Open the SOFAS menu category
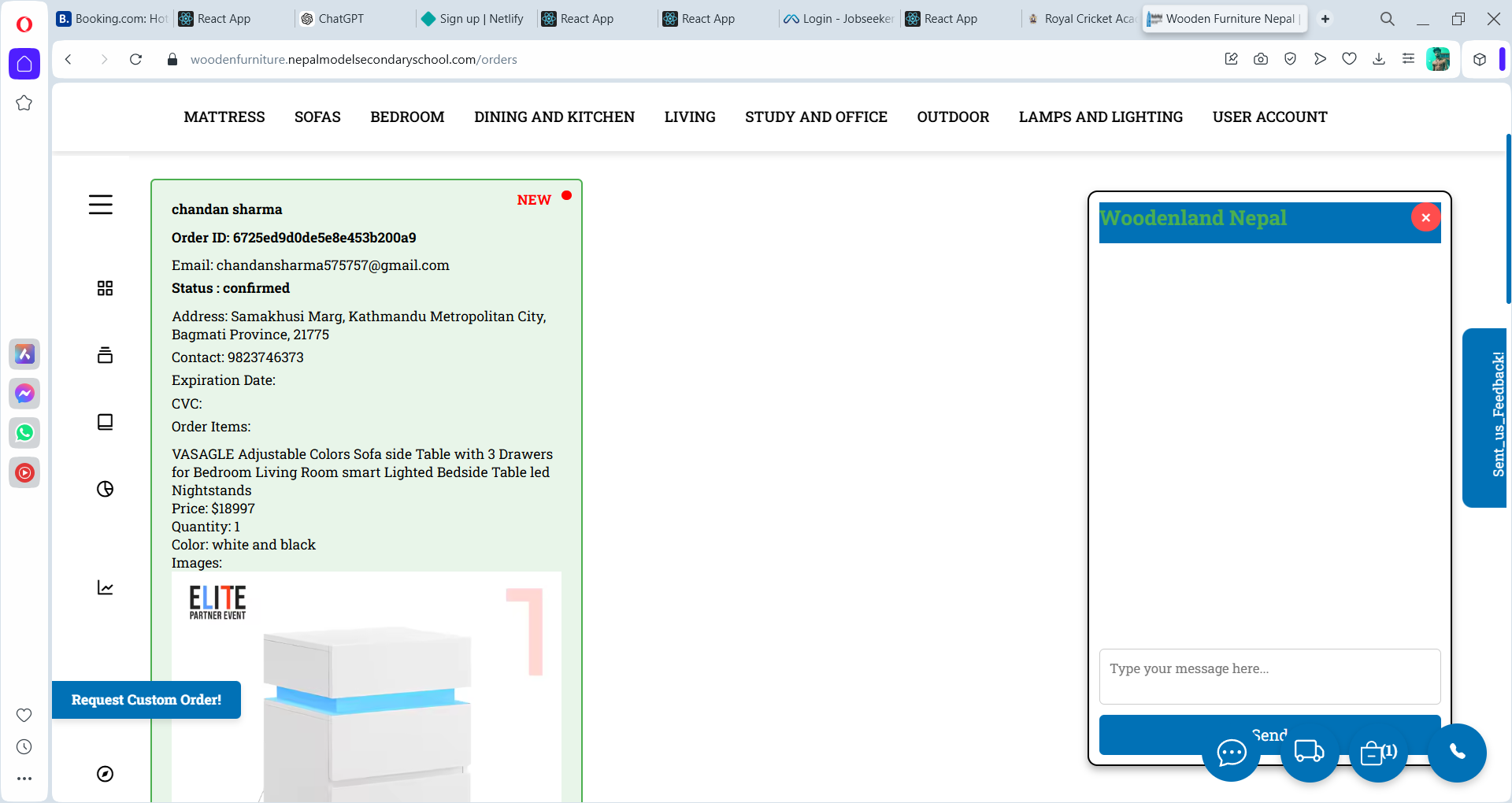 pos(317,117)
